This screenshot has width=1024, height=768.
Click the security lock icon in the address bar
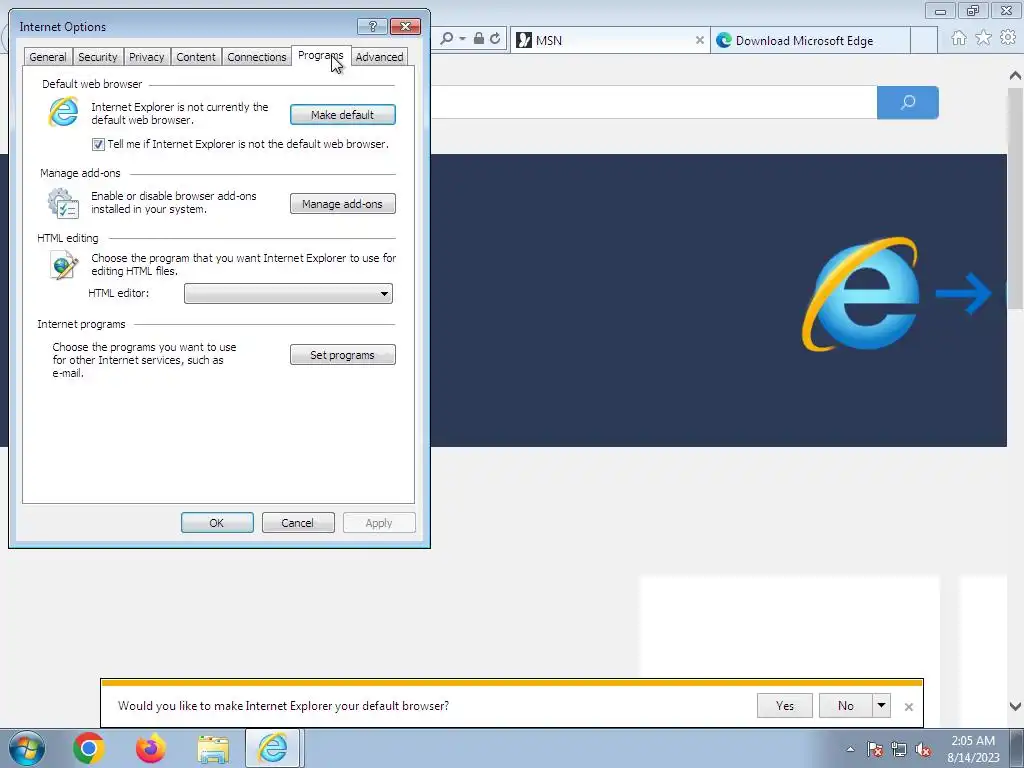pyautogui.click(x=479, y=39)
